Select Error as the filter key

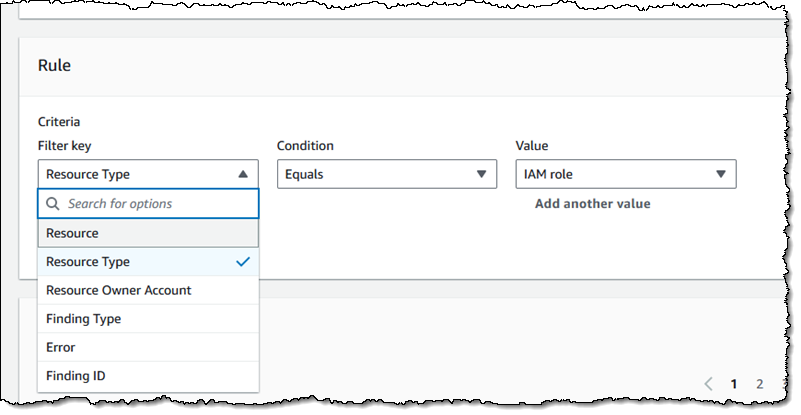coord(148,347)
